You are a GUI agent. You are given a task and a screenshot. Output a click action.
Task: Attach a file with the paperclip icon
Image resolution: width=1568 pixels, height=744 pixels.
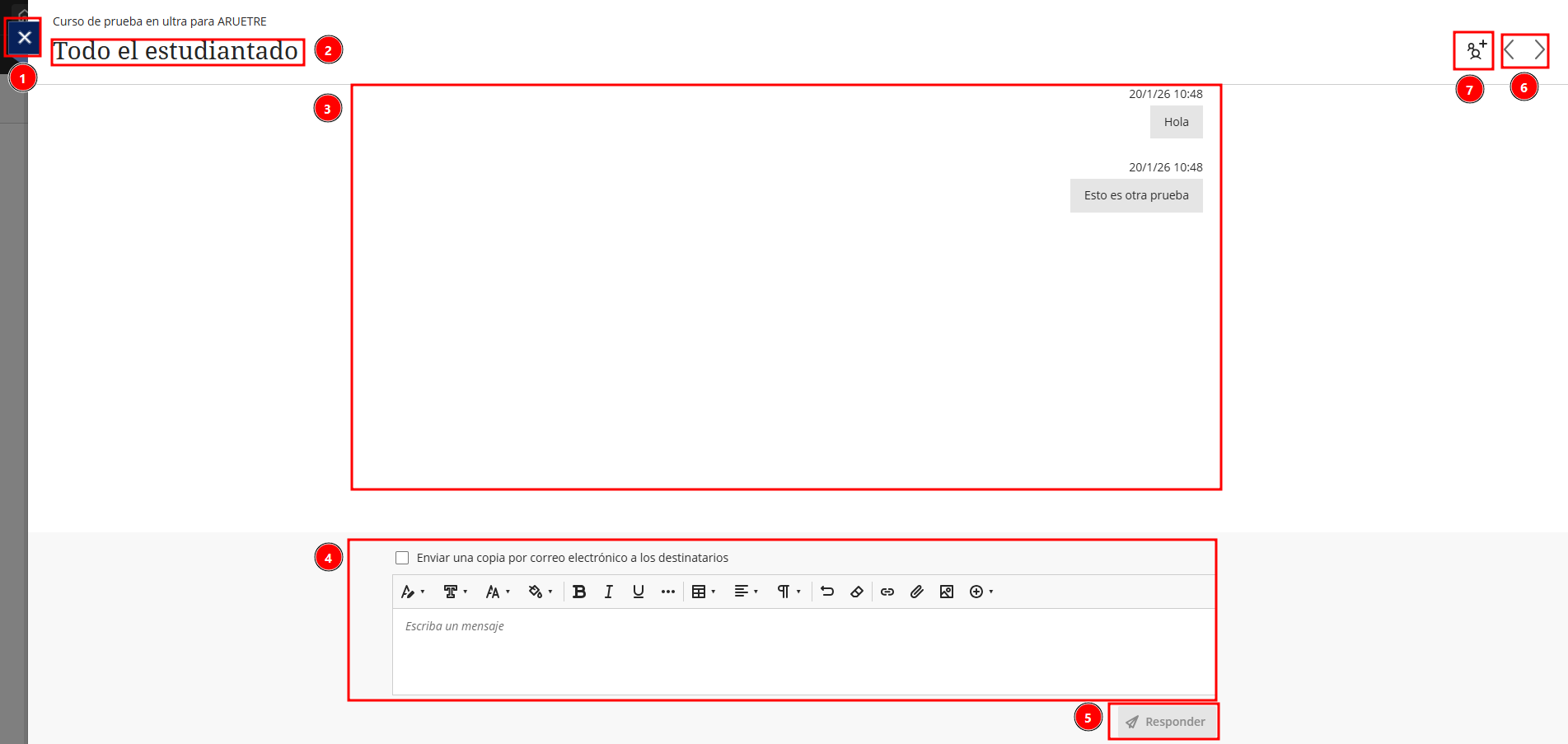click(x=916, y=592)
